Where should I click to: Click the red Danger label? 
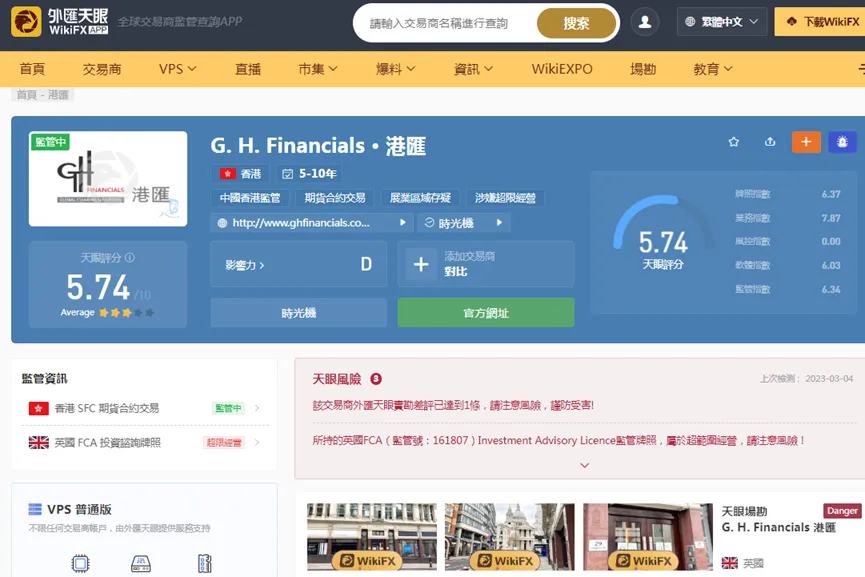[842, 511]
